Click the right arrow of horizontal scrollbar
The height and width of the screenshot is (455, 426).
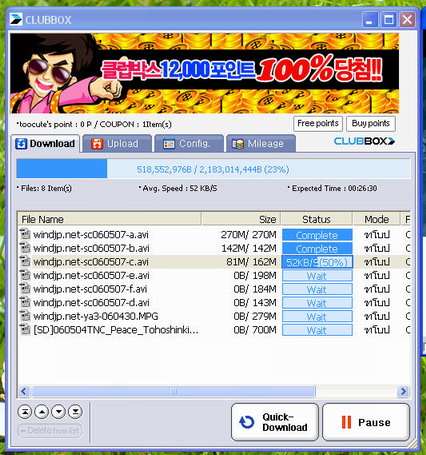[x=403, y=391]
